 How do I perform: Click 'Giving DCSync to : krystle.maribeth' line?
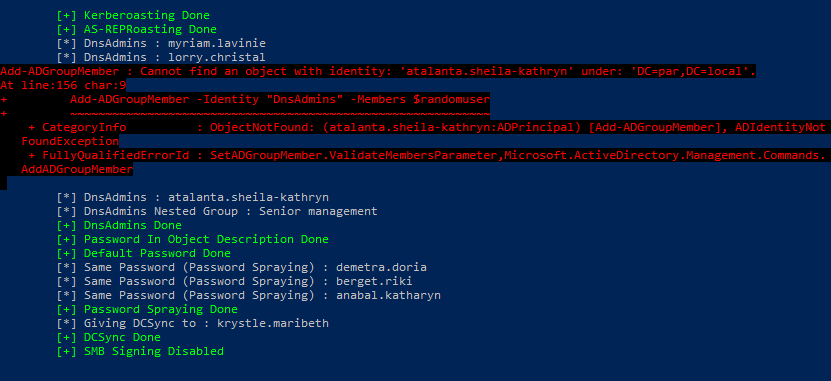point(192,323)
